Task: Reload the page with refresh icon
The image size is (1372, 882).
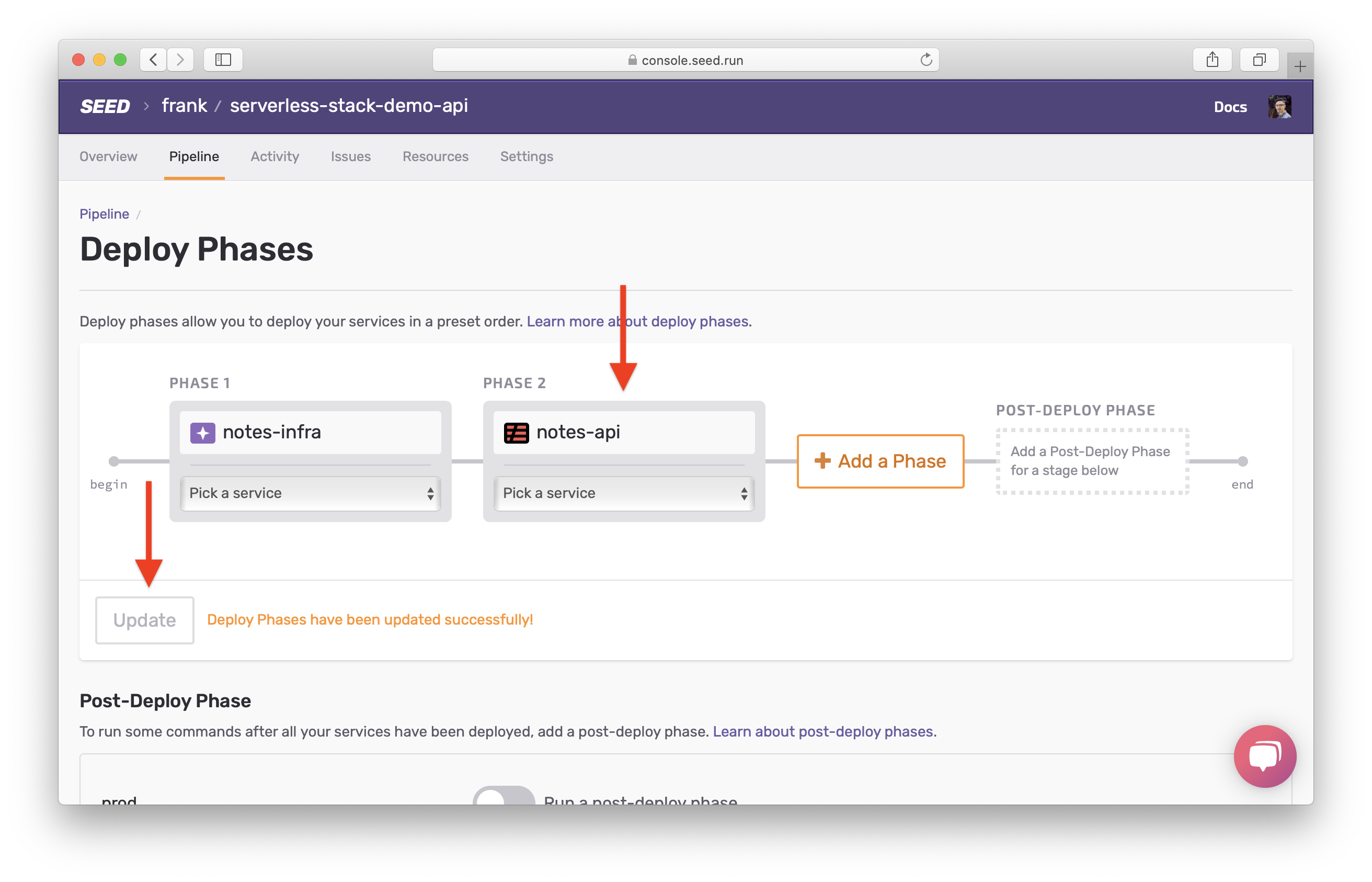Action: tap(925, 60)
